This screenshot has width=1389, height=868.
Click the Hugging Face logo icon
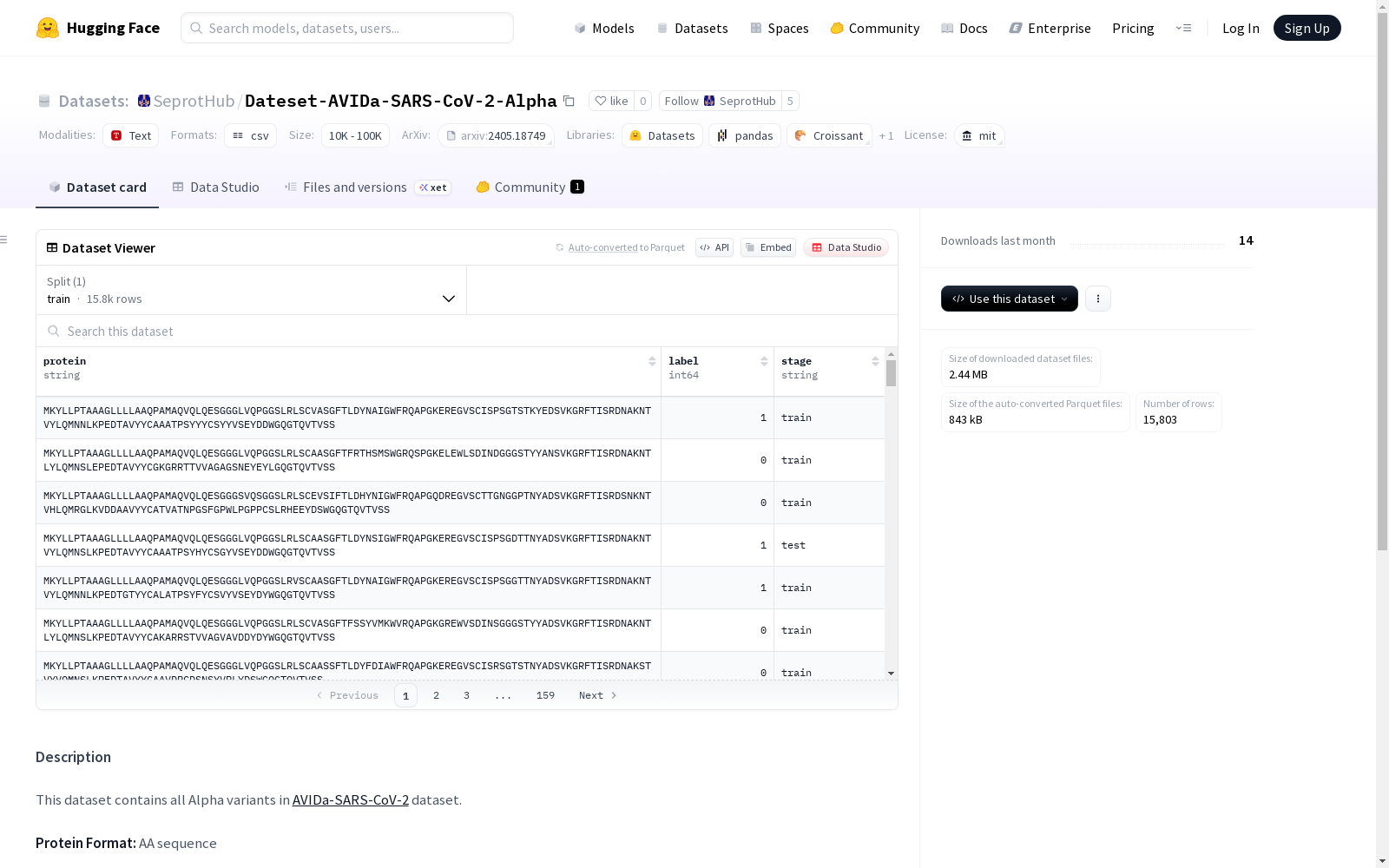click(48, 28)
